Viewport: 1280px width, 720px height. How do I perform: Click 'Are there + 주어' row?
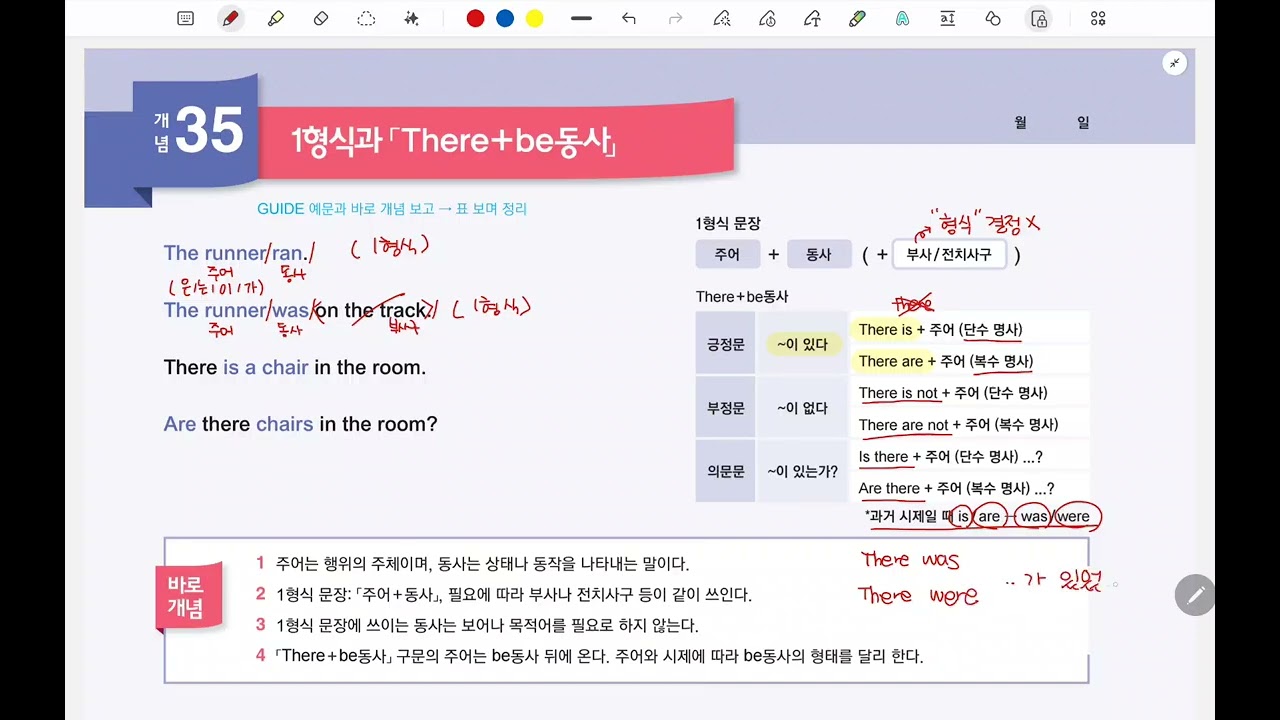(968, 489)
